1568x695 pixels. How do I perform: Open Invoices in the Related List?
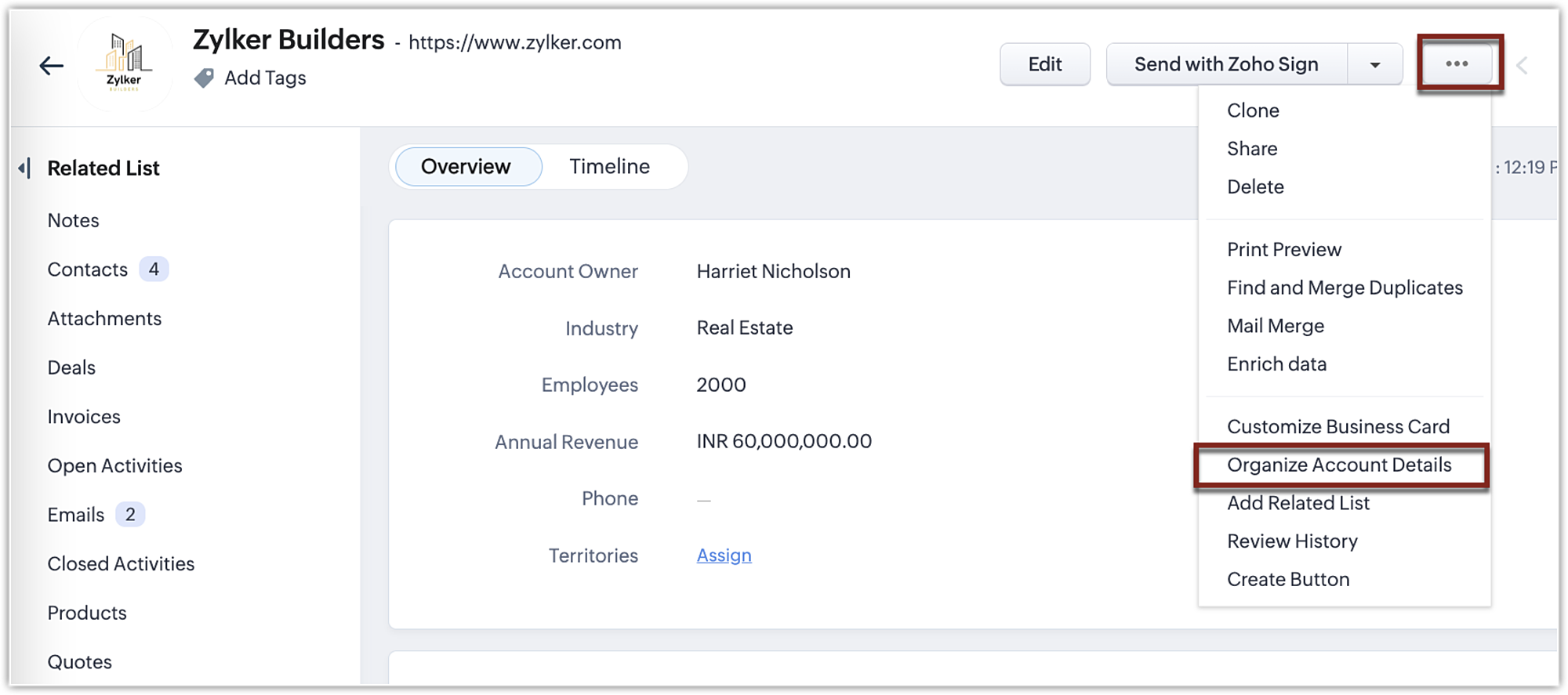(84, 417)
